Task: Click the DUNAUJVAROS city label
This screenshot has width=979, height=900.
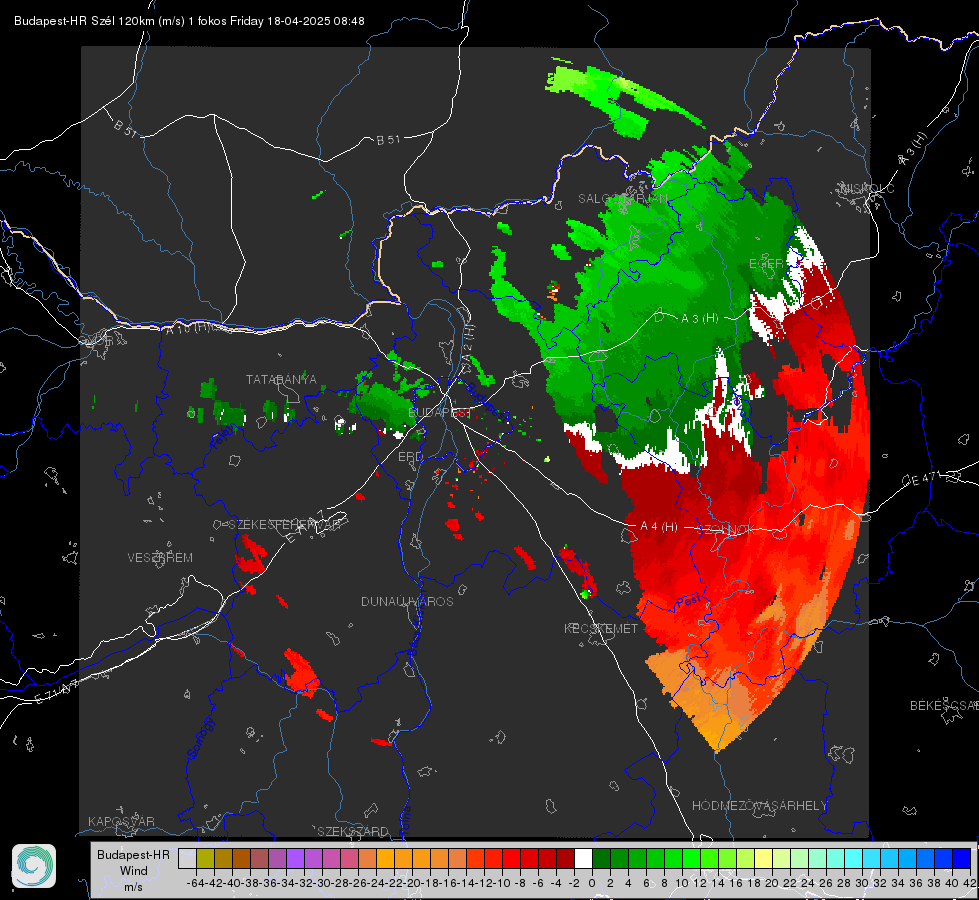Action: tap(407, 601)
